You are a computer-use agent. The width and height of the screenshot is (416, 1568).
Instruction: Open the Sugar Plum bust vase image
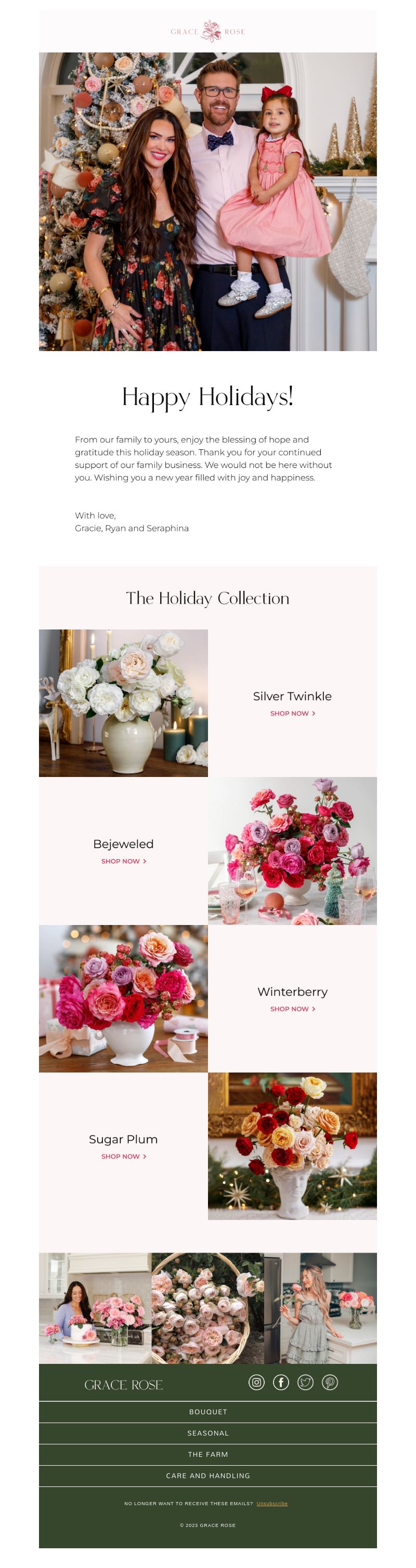tap(292, 1146)
